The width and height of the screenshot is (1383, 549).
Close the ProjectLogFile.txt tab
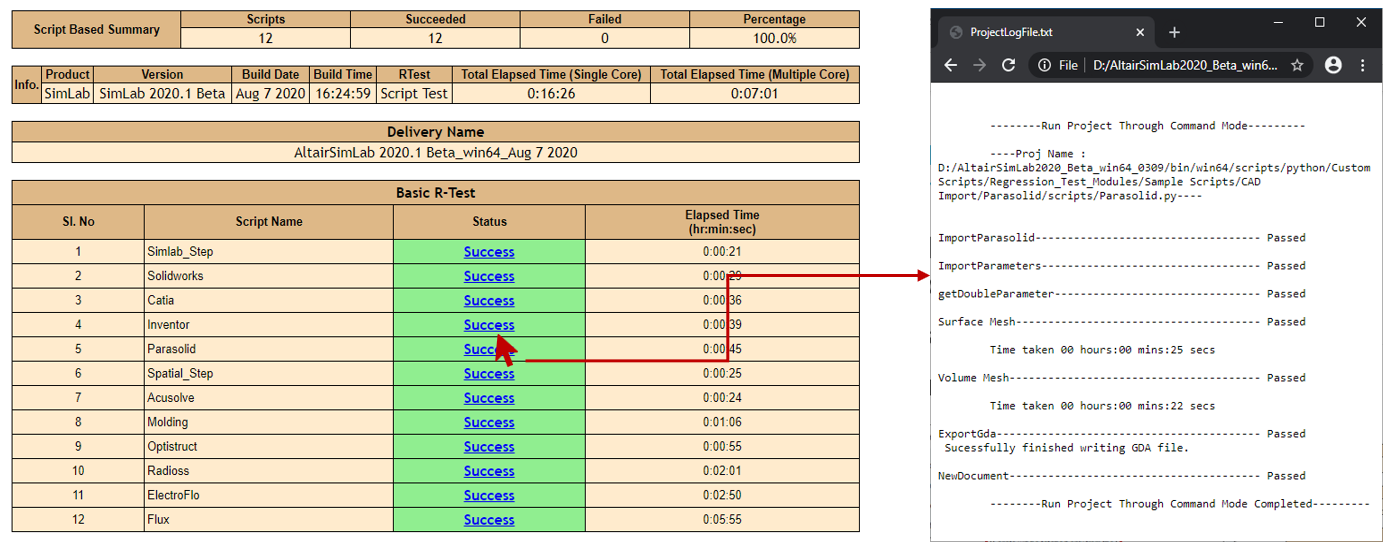coord(1142,32)
